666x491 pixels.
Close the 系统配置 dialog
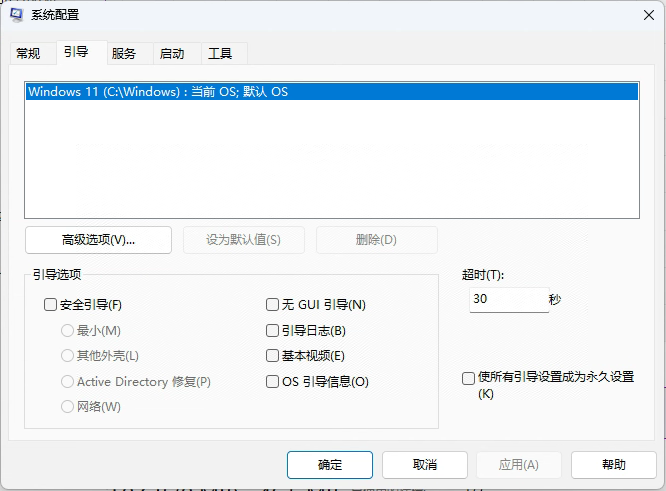649,15
